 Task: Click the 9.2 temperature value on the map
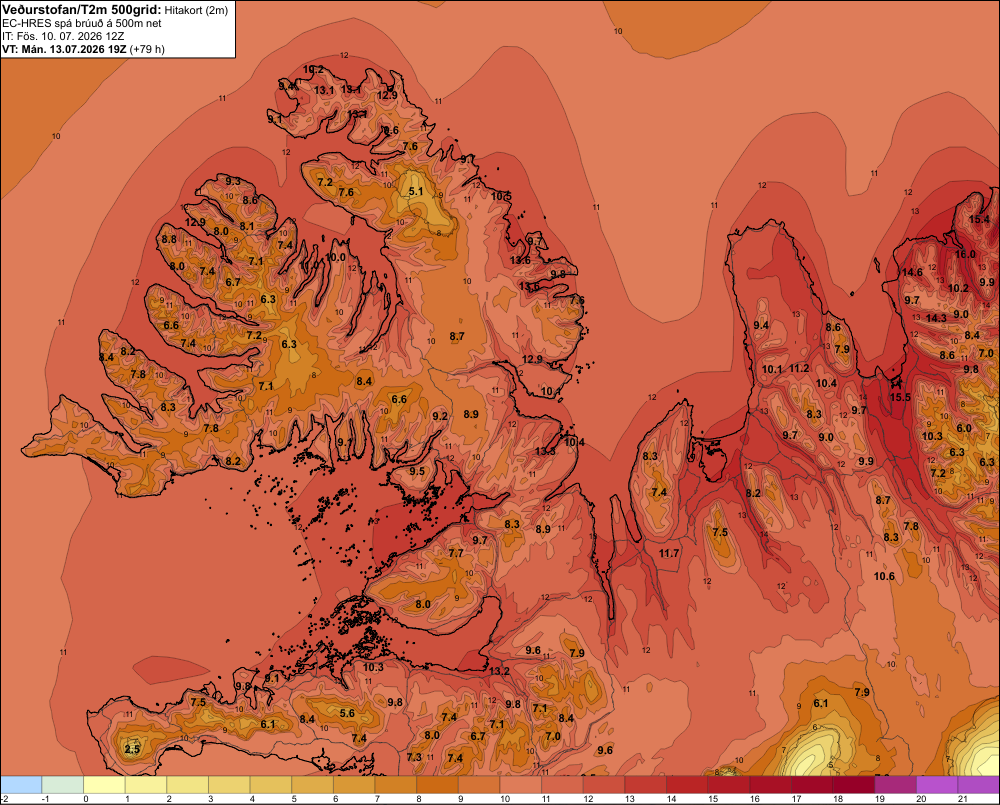[440, 416]
